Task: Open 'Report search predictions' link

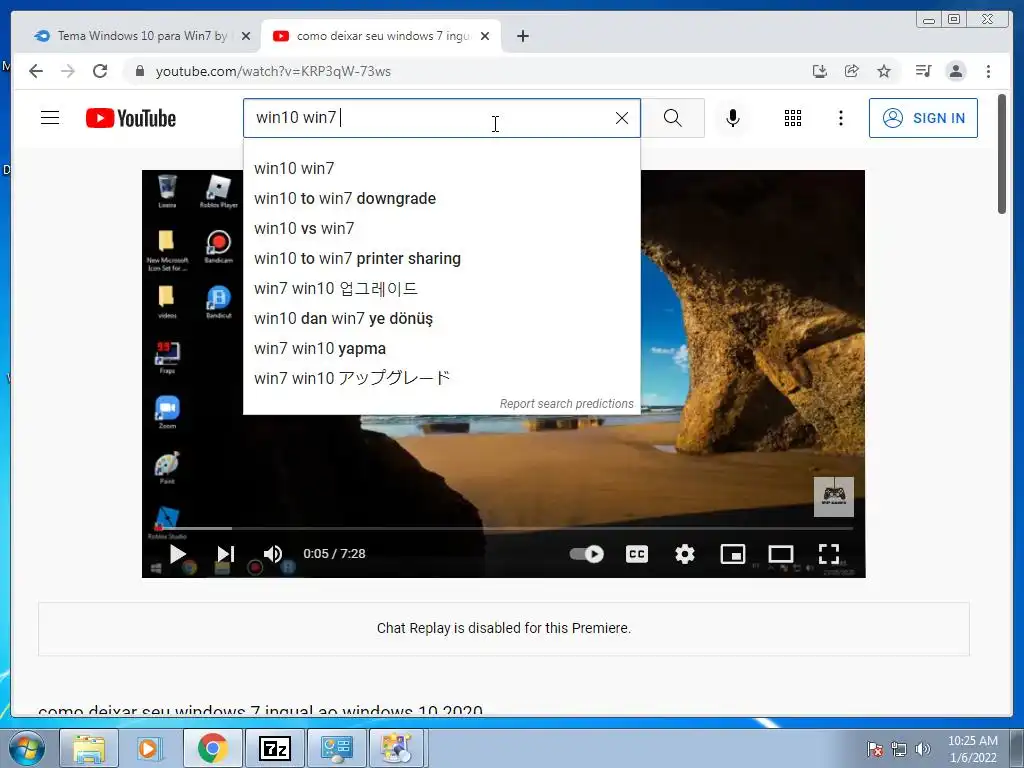Action: tap(566, 404)
